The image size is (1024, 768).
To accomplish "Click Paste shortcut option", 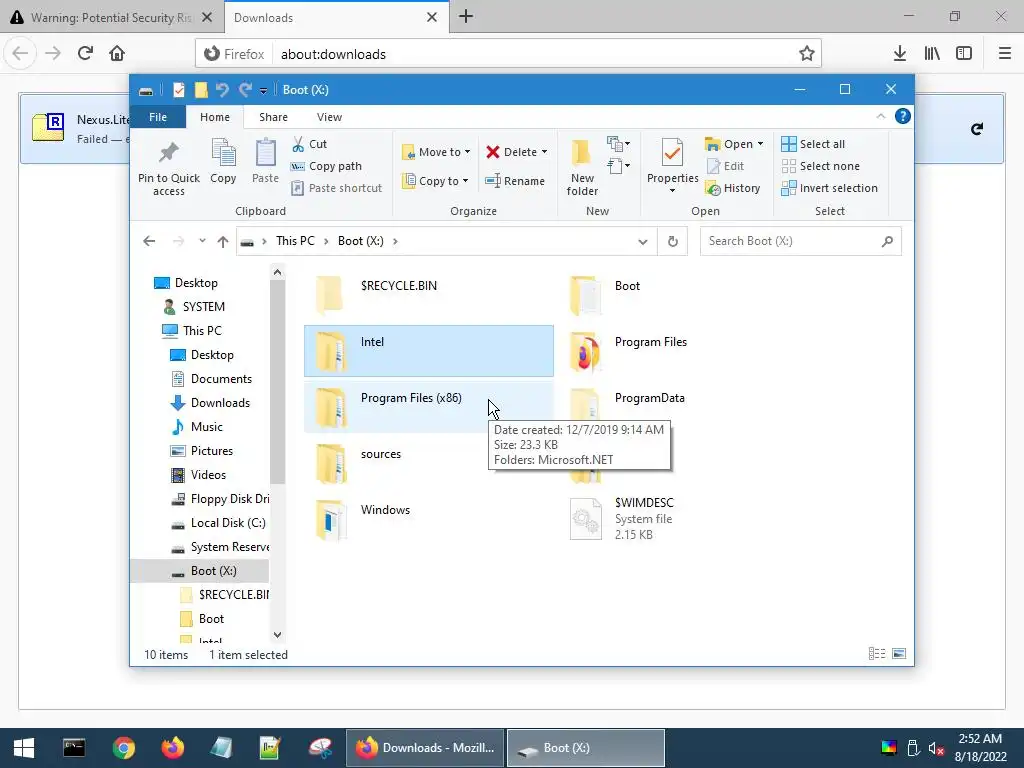I will tap(336, 188).
